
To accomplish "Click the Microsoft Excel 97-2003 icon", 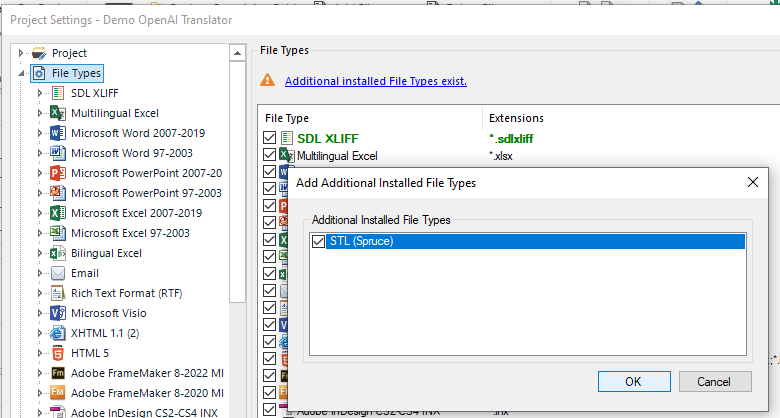I will pos(58,233).
